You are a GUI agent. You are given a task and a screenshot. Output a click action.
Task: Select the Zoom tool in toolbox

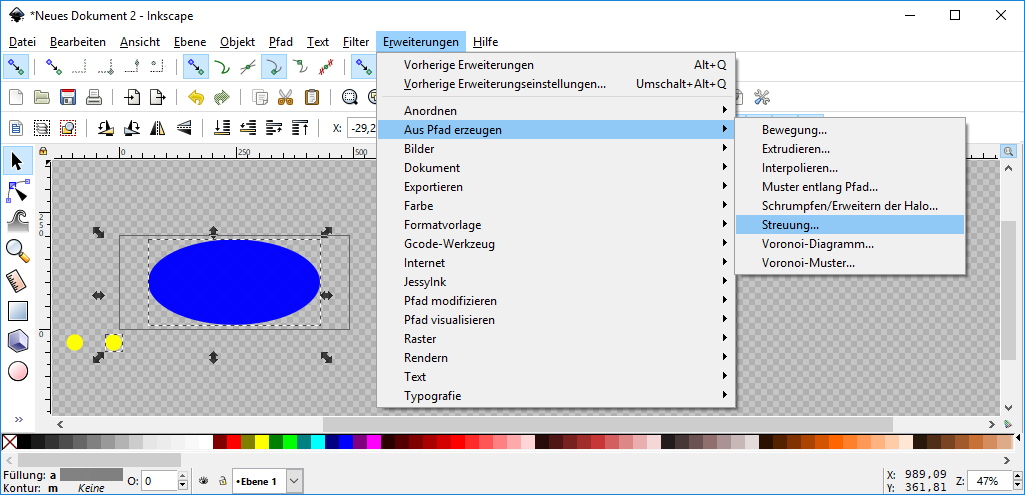pos(17,250)
